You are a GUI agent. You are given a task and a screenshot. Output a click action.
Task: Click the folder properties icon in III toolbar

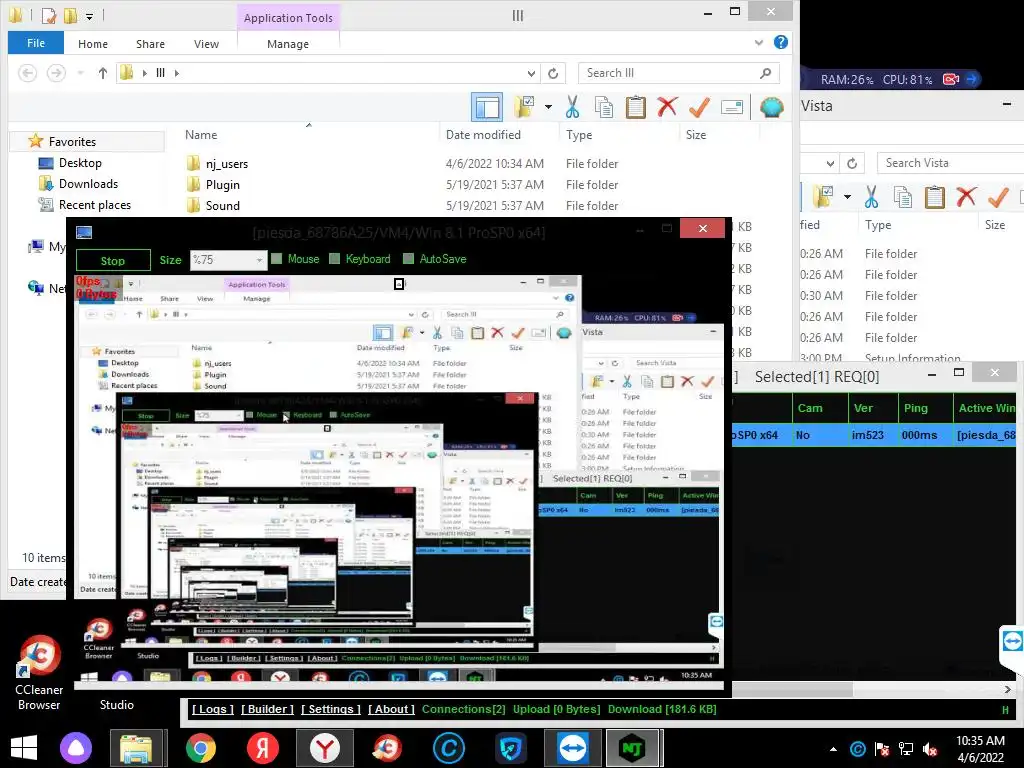pyautogui.click(x=524, y=107)
